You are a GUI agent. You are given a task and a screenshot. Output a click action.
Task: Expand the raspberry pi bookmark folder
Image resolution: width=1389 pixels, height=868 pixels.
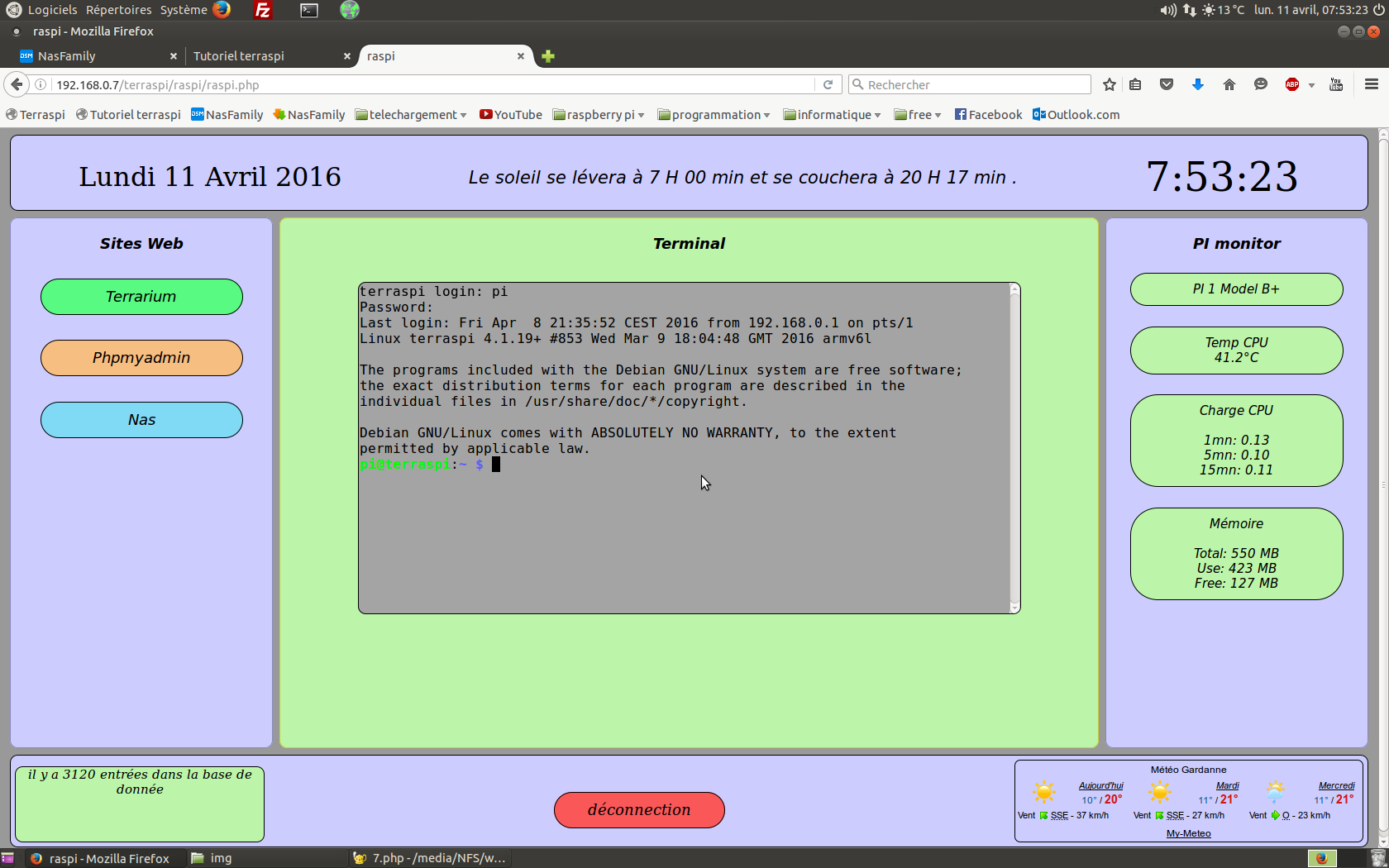(x=599, y=115)
